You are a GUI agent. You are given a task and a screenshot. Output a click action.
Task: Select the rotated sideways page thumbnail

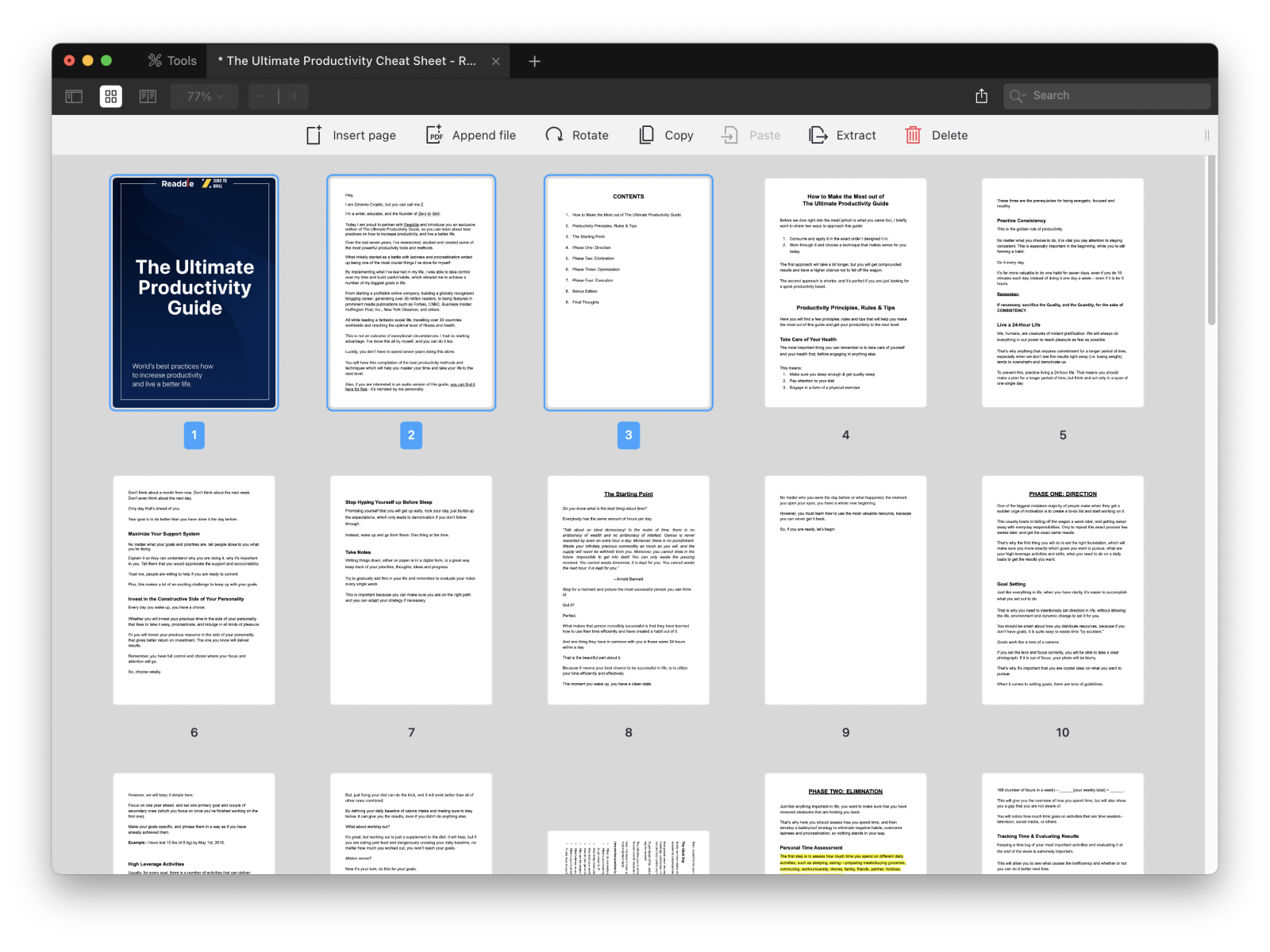pos(629,853)
